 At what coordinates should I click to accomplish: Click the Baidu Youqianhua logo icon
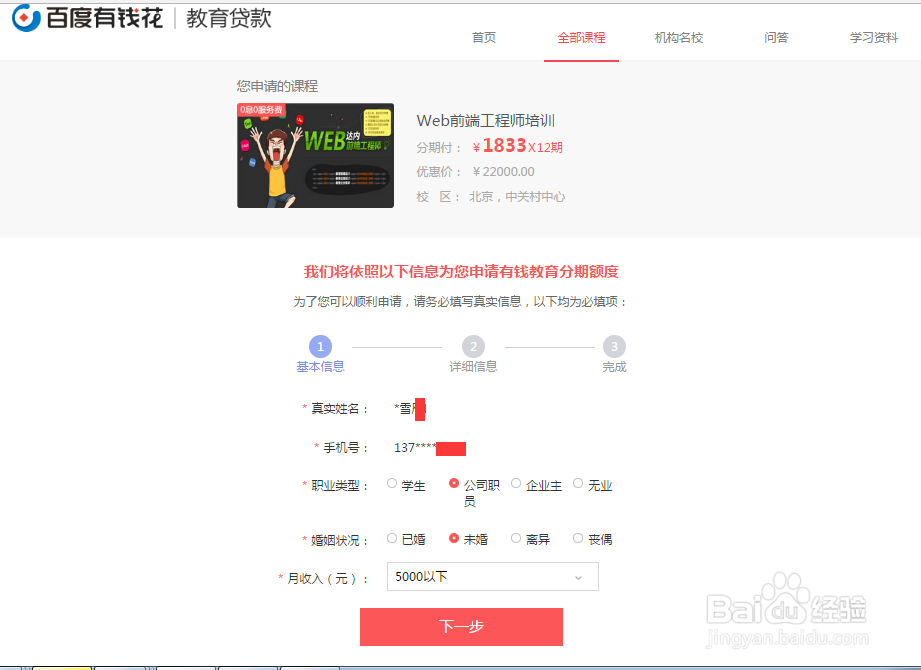(x=26, y=18)
